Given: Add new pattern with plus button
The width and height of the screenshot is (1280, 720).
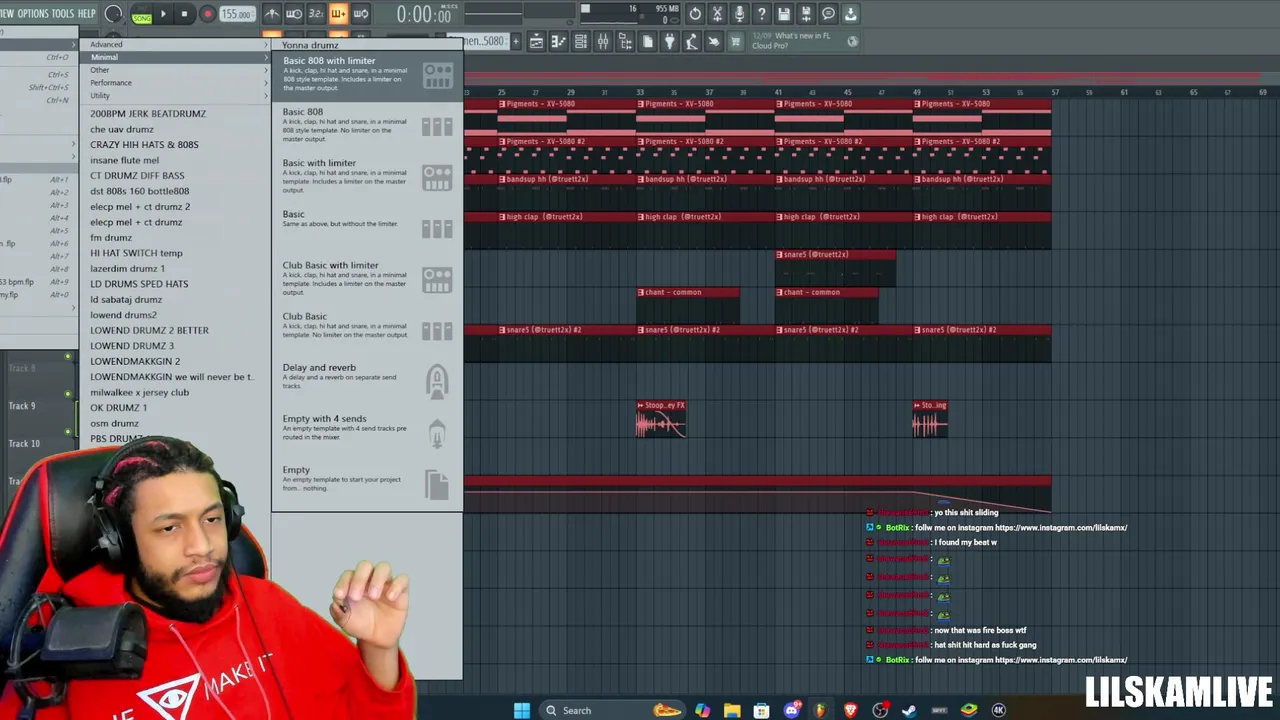Looking at the screenshot, I should point(516,41).
